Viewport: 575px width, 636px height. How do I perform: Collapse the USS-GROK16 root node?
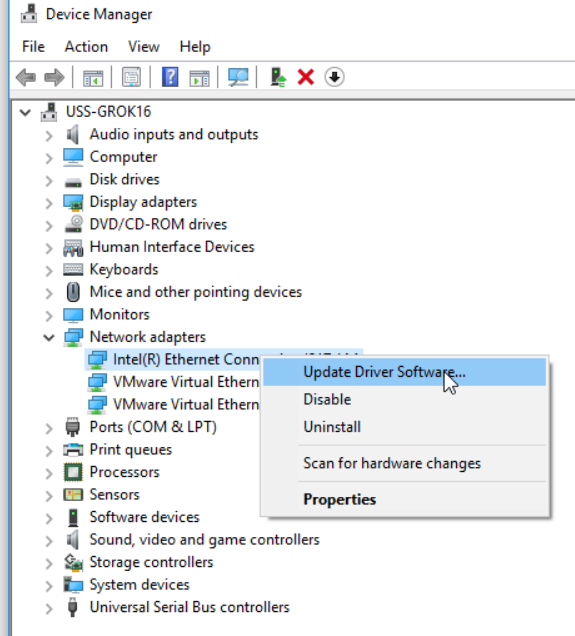point(26,112)
